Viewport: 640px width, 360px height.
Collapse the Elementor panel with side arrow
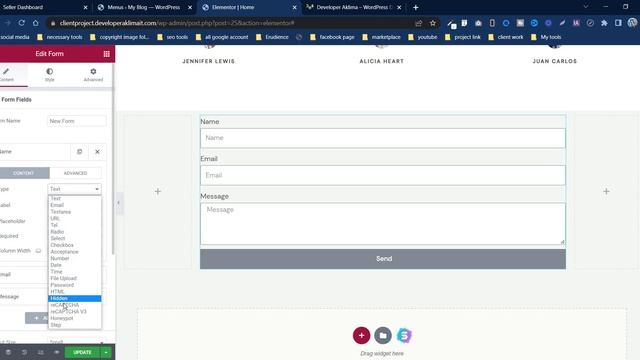tap(118, 202)
